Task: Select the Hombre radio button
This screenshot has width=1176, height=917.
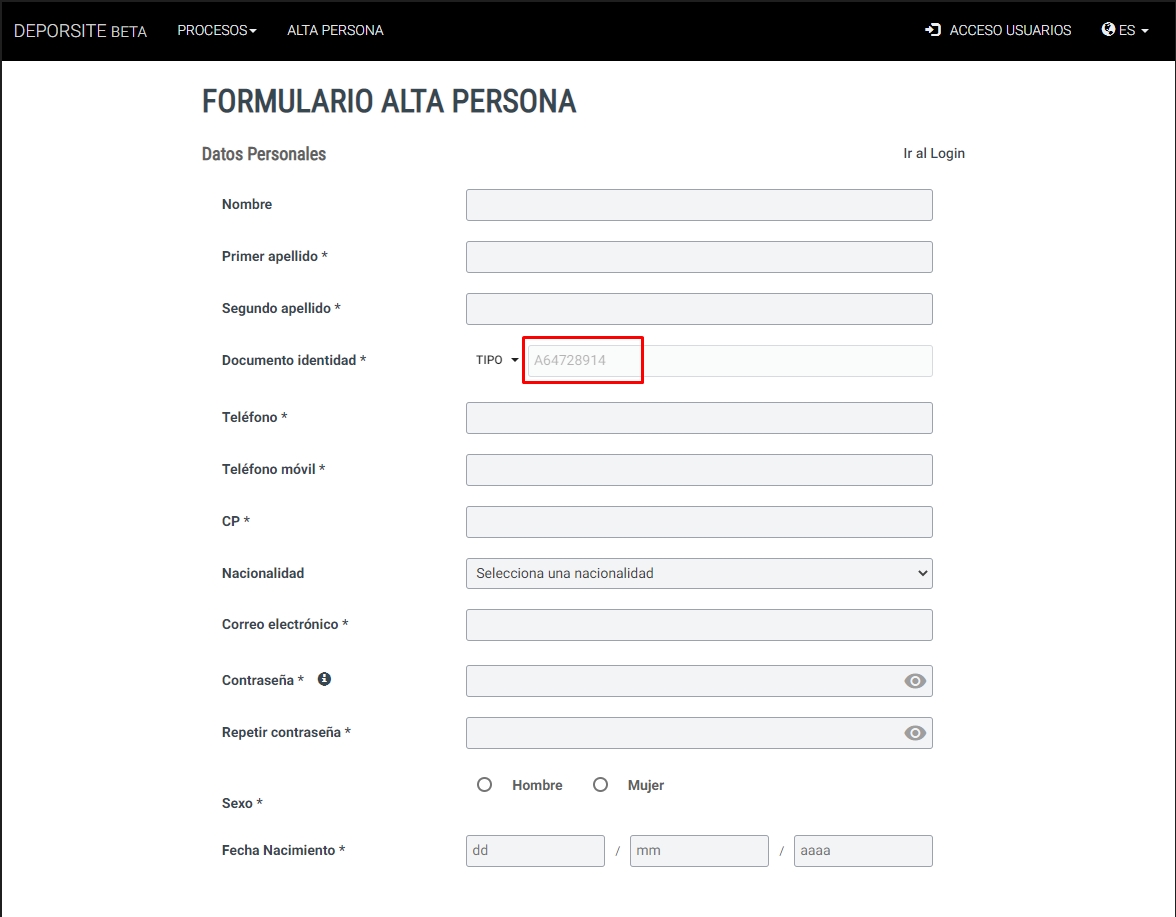Action: (484, 784)
